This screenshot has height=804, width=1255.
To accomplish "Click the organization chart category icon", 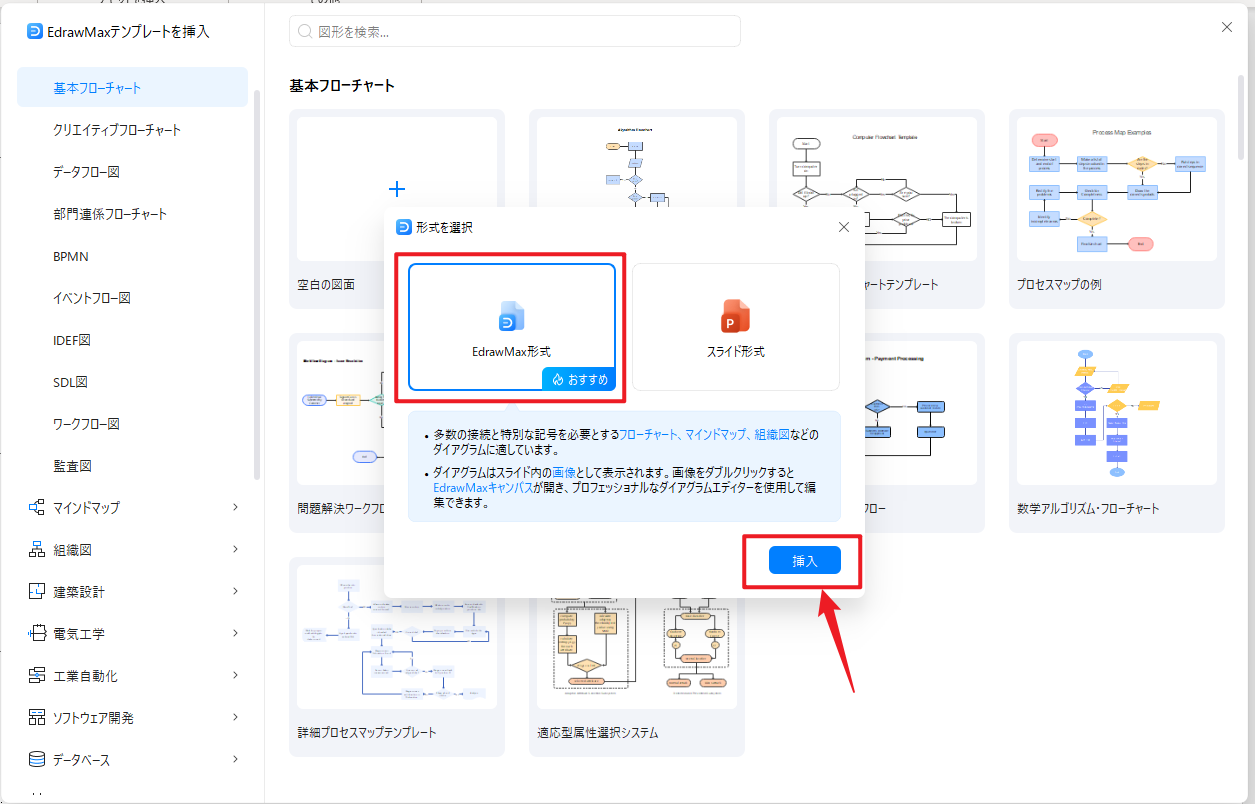I will click(x=37, y=549).
